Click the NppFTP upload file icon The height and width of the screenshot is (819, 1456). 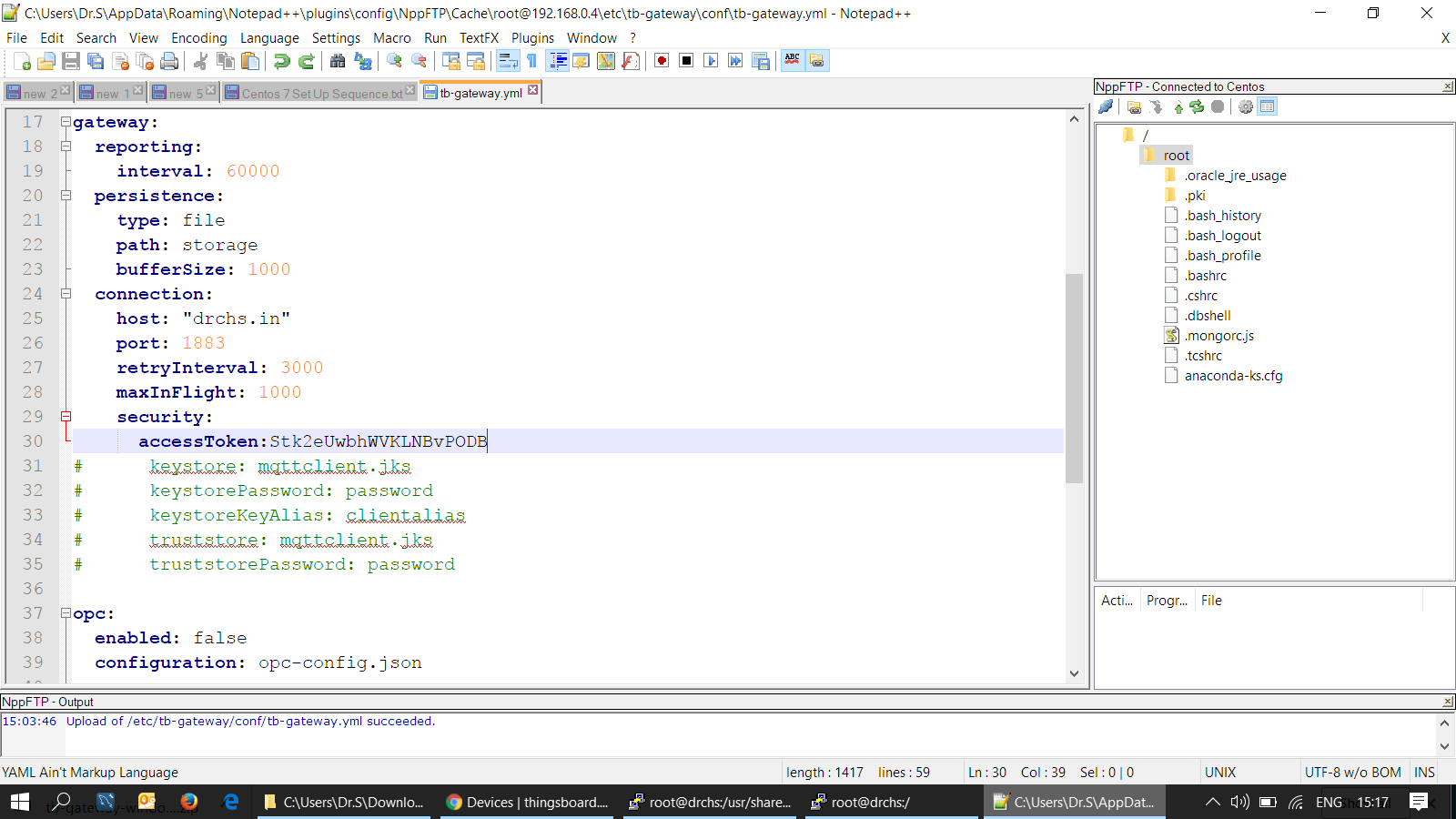point(1178,106)
